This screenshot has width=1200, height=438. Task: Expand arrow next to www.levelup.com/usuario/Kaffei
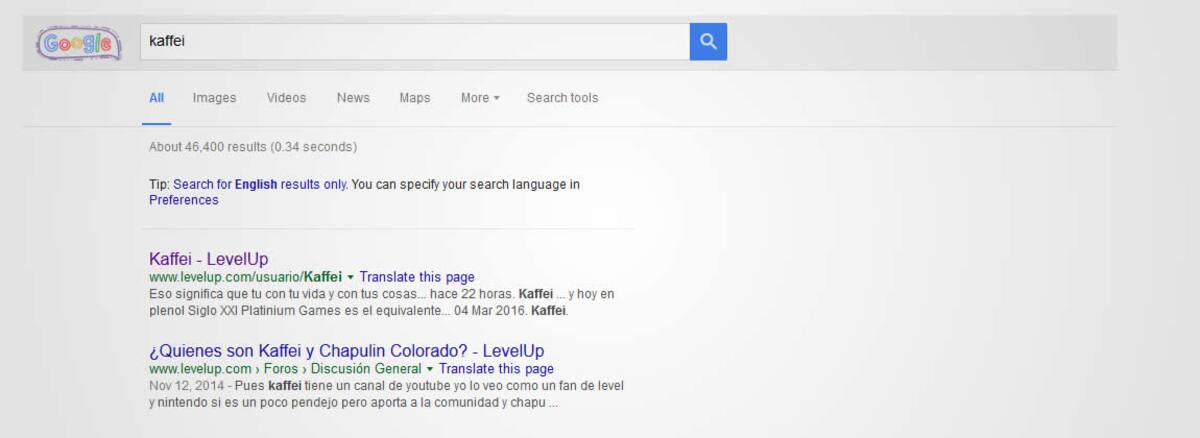pos(351,277)
